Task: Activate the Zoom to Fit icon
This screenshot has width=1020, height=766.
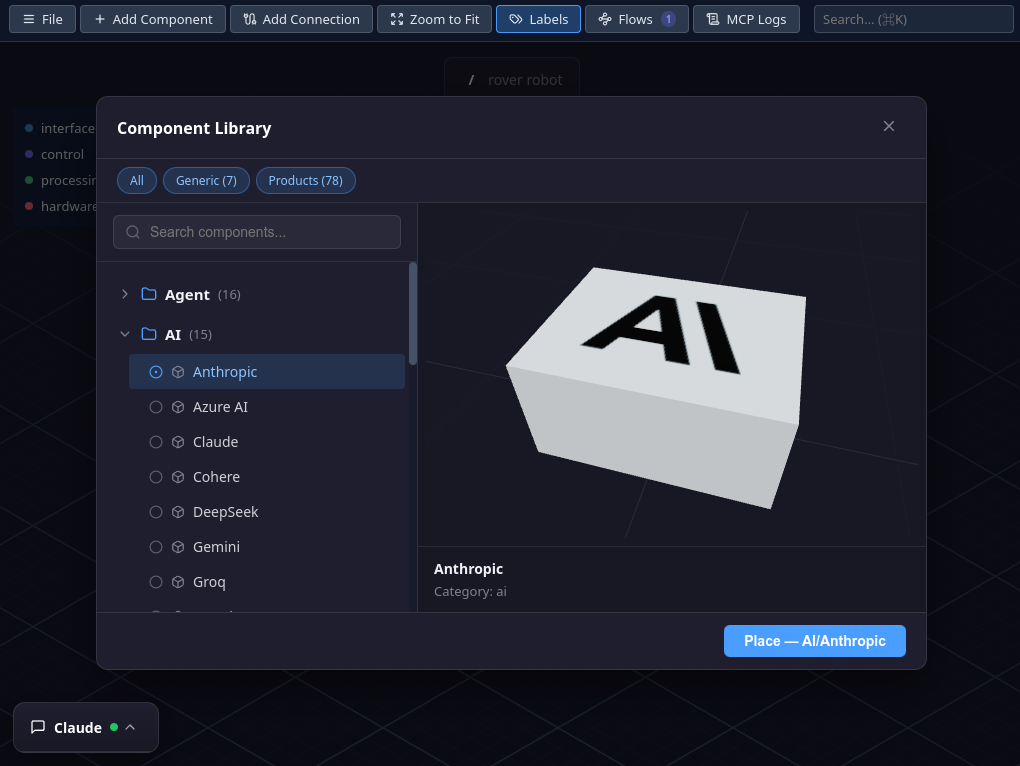Action: pyautogui.click(x=397, y=18)
